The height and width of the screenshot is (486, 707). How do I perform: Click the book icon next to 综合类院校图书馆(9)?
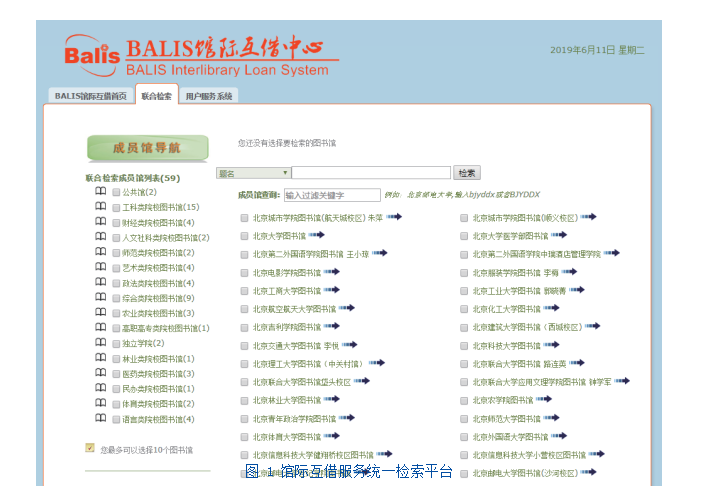pyautogui.click(x=101, y=297)
